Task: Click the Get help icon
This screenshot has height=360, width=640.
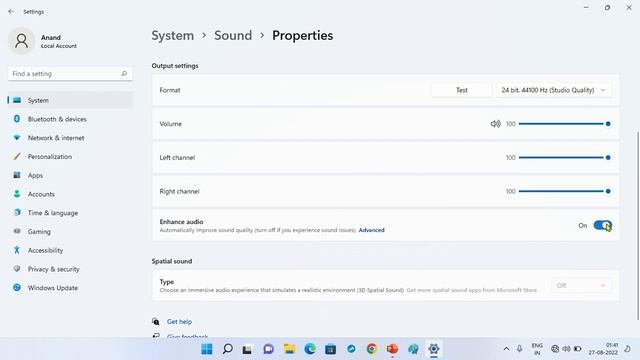Action: (156, 322)
